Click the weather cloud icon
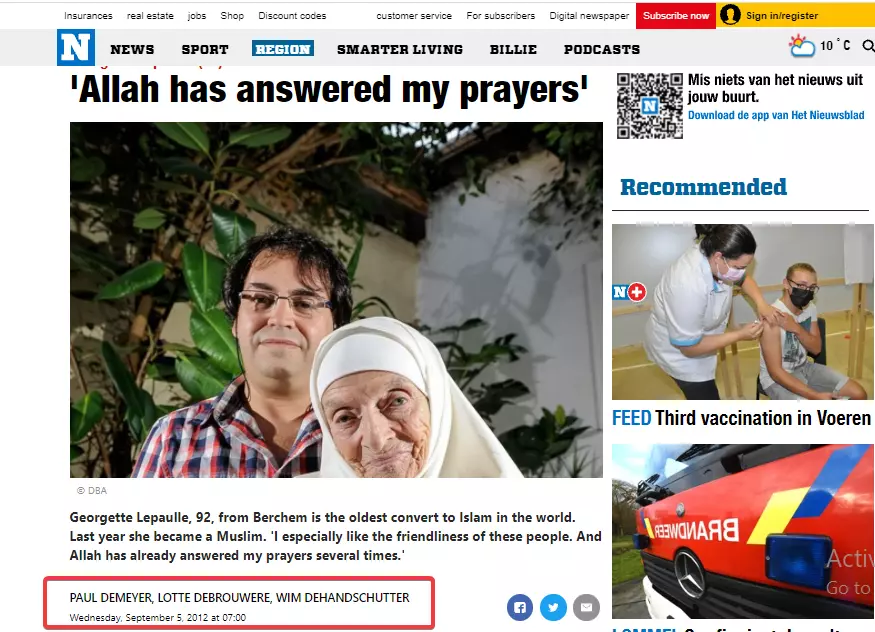 [x=802, y=46]
